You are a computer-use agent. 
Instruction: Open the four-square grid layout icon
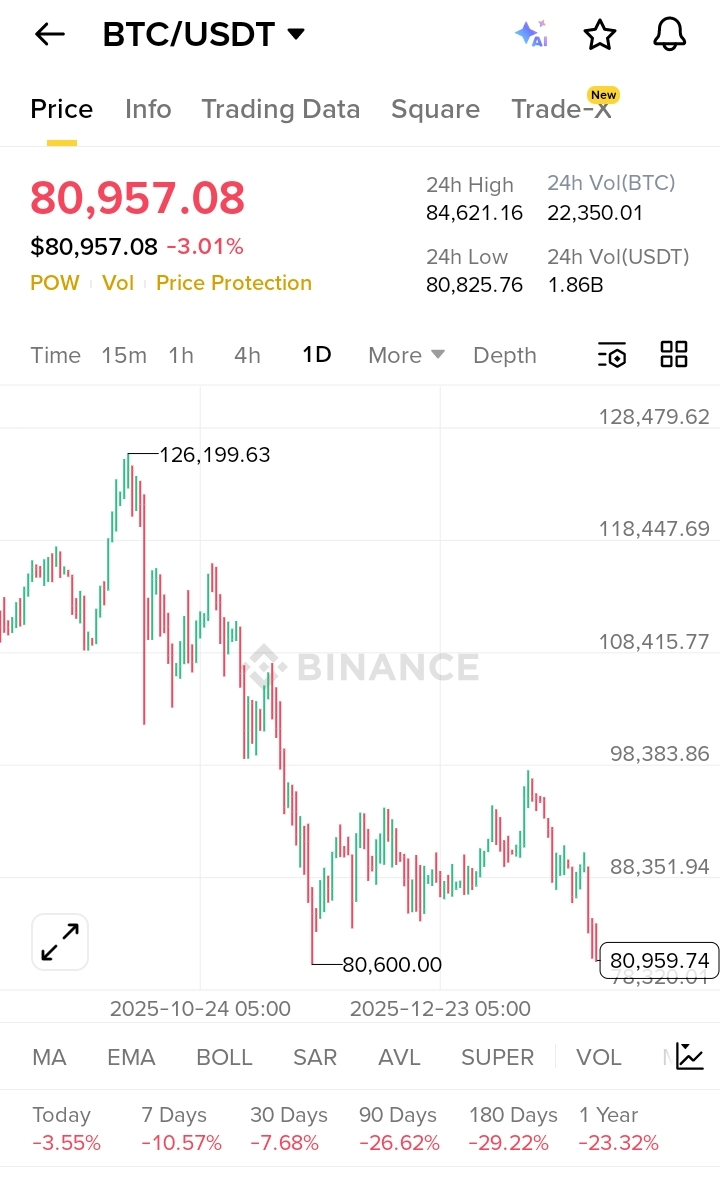tap(674, 354)
